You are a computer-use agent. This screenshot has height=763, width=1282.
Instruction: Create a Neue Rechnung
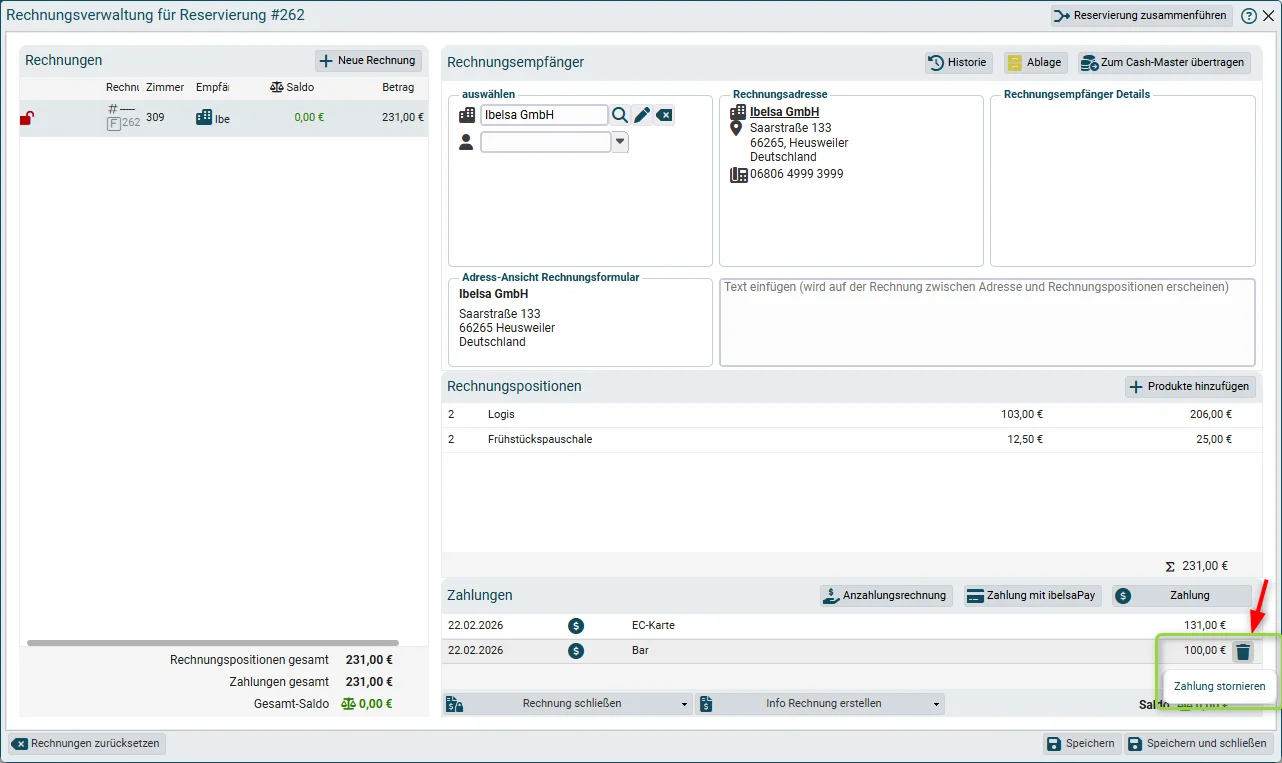pyautogui.click(x=368, y=61)
